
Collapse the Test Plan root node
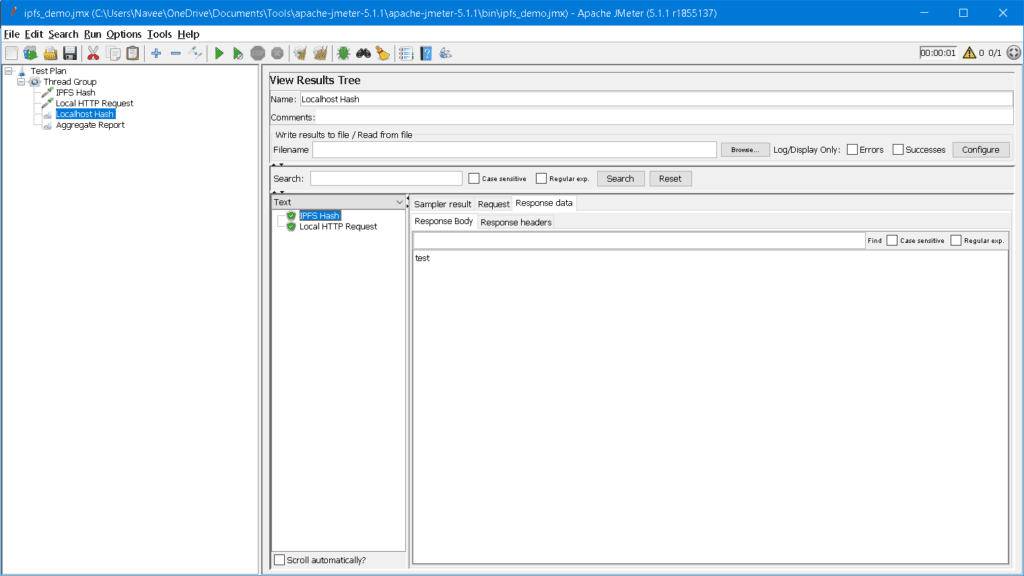click(x=8, y=71)
